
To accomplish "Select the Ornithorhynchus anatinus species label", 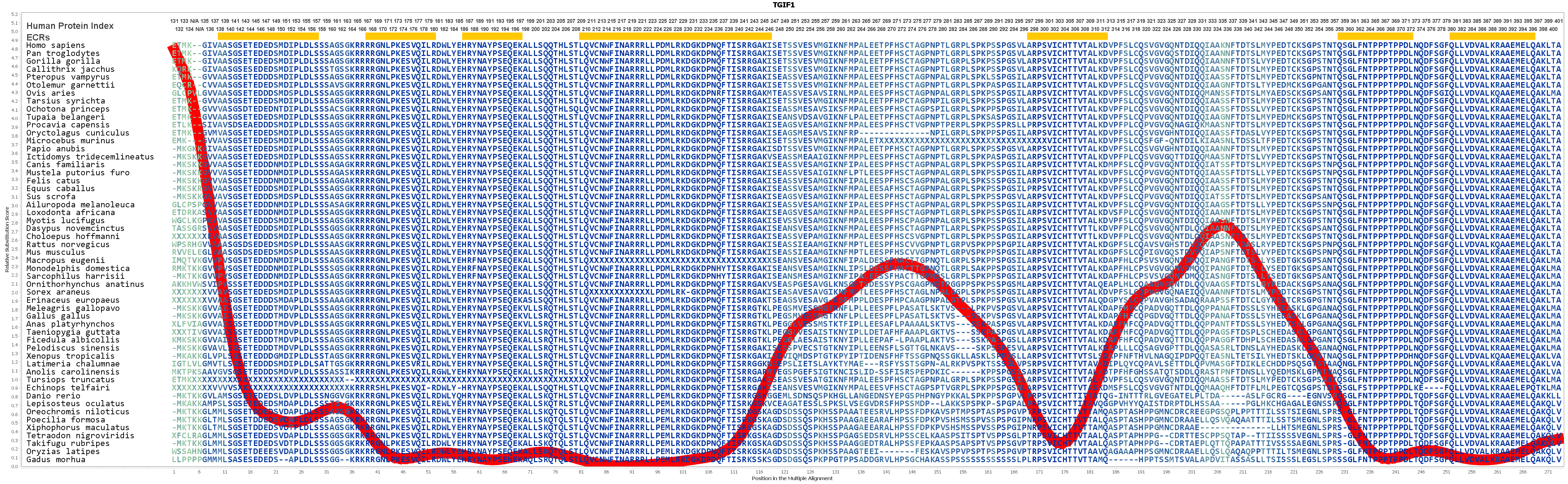I will 85,284.
